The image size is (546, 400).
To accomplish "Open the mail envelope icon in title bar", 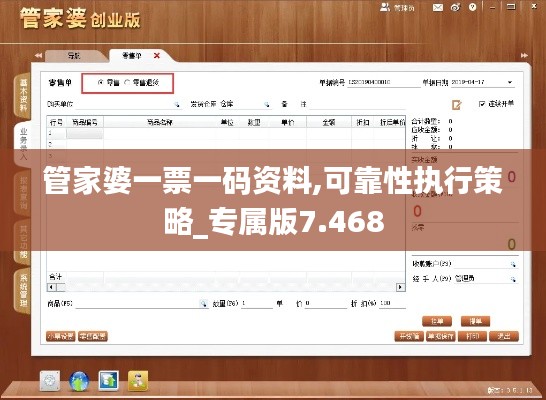I will [x=438, y=7].
